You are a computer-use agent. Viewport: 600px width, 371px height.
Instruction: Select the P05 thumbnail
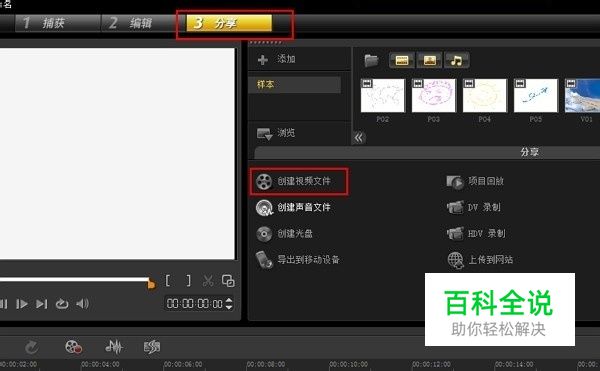(x=536, y=96)
